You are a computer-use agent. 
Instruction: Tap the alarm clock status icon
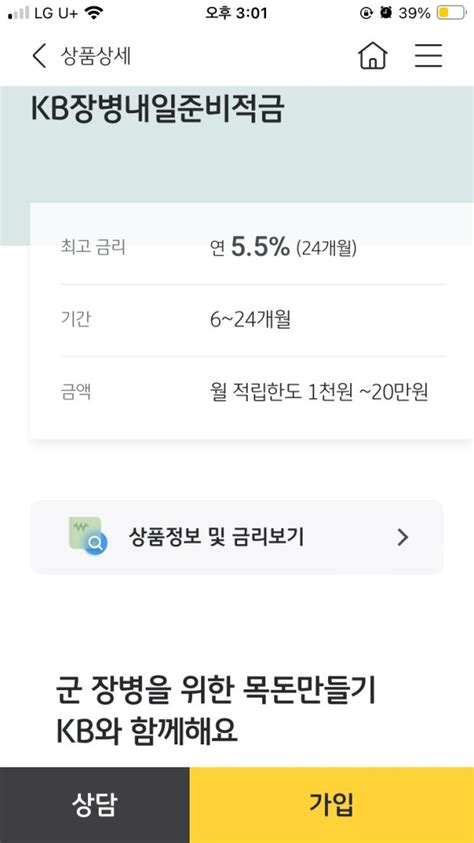(385, 13)
